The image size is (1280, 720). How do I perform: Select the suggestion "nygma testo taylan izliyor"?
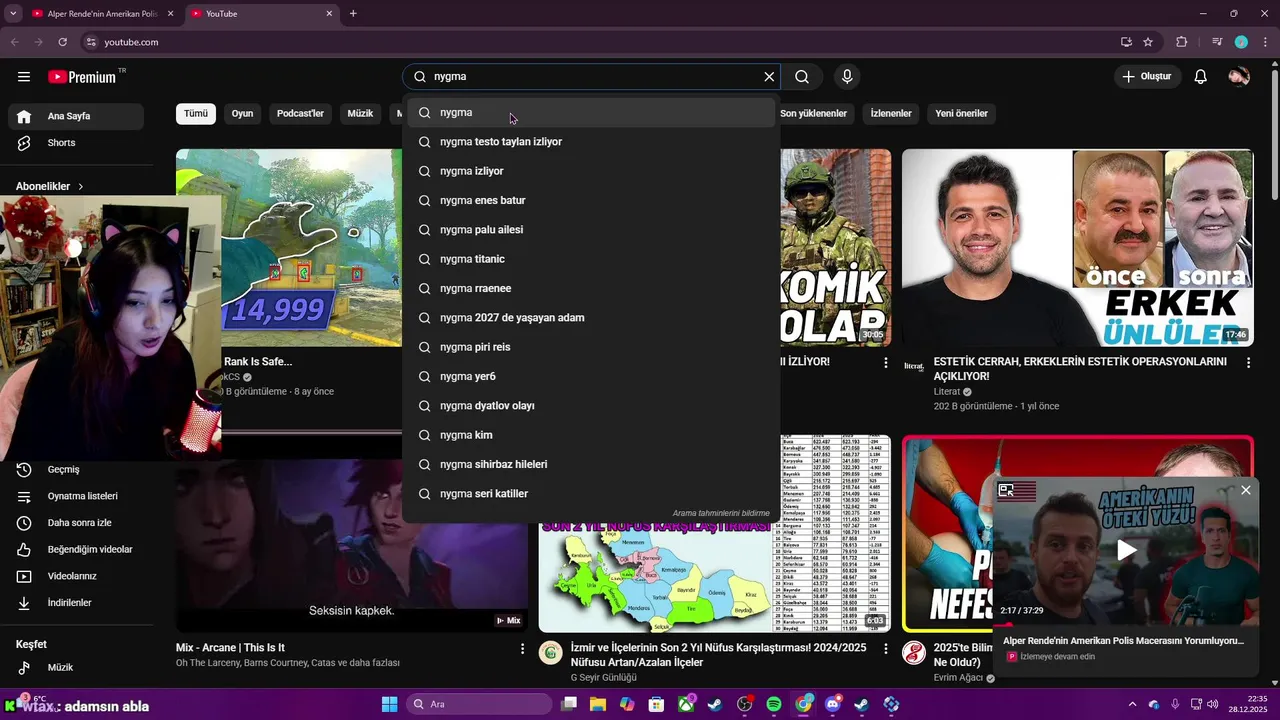(x=590, y=142)
